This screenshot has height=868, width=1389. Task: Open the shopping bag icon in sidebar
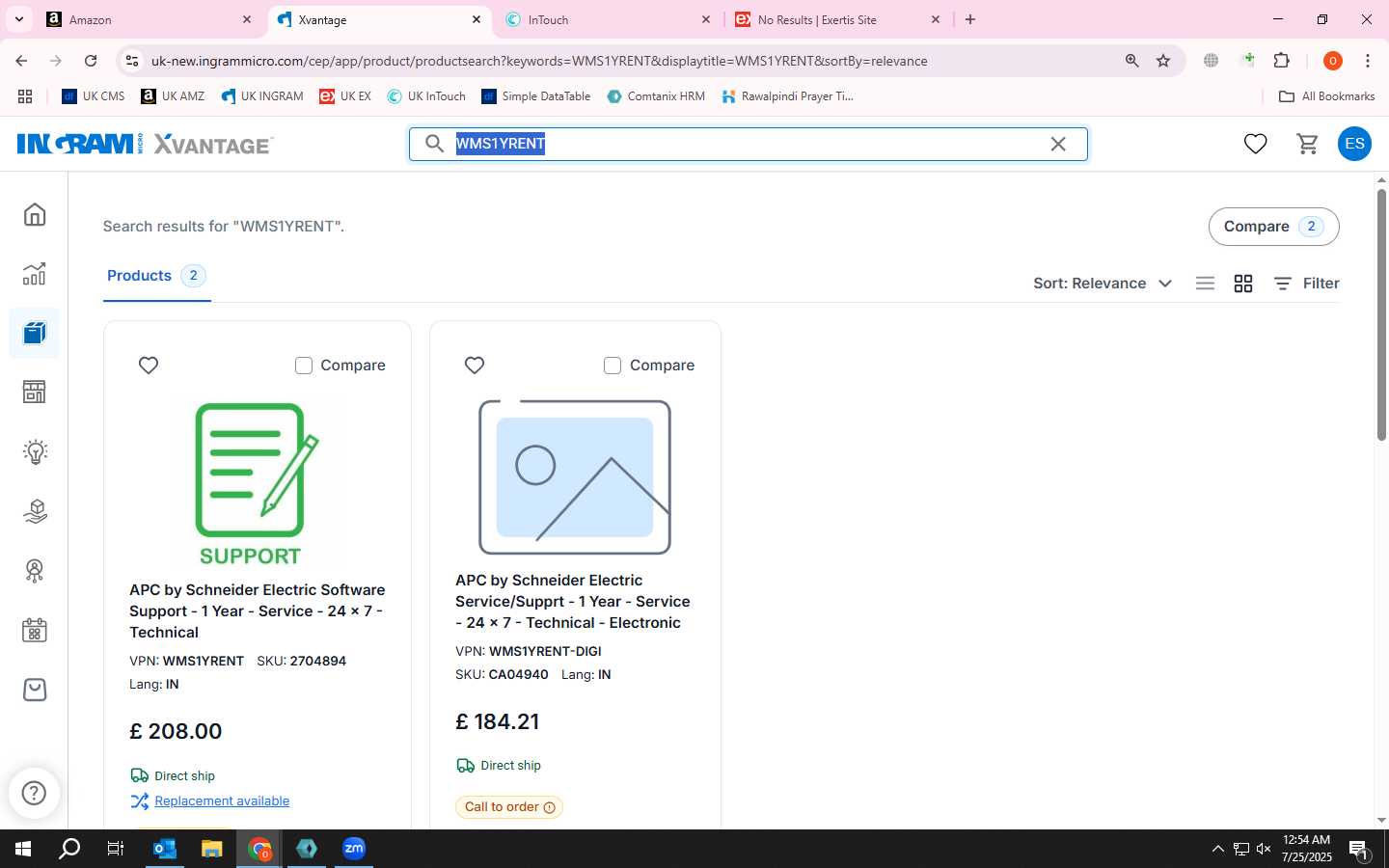point(35,690)
